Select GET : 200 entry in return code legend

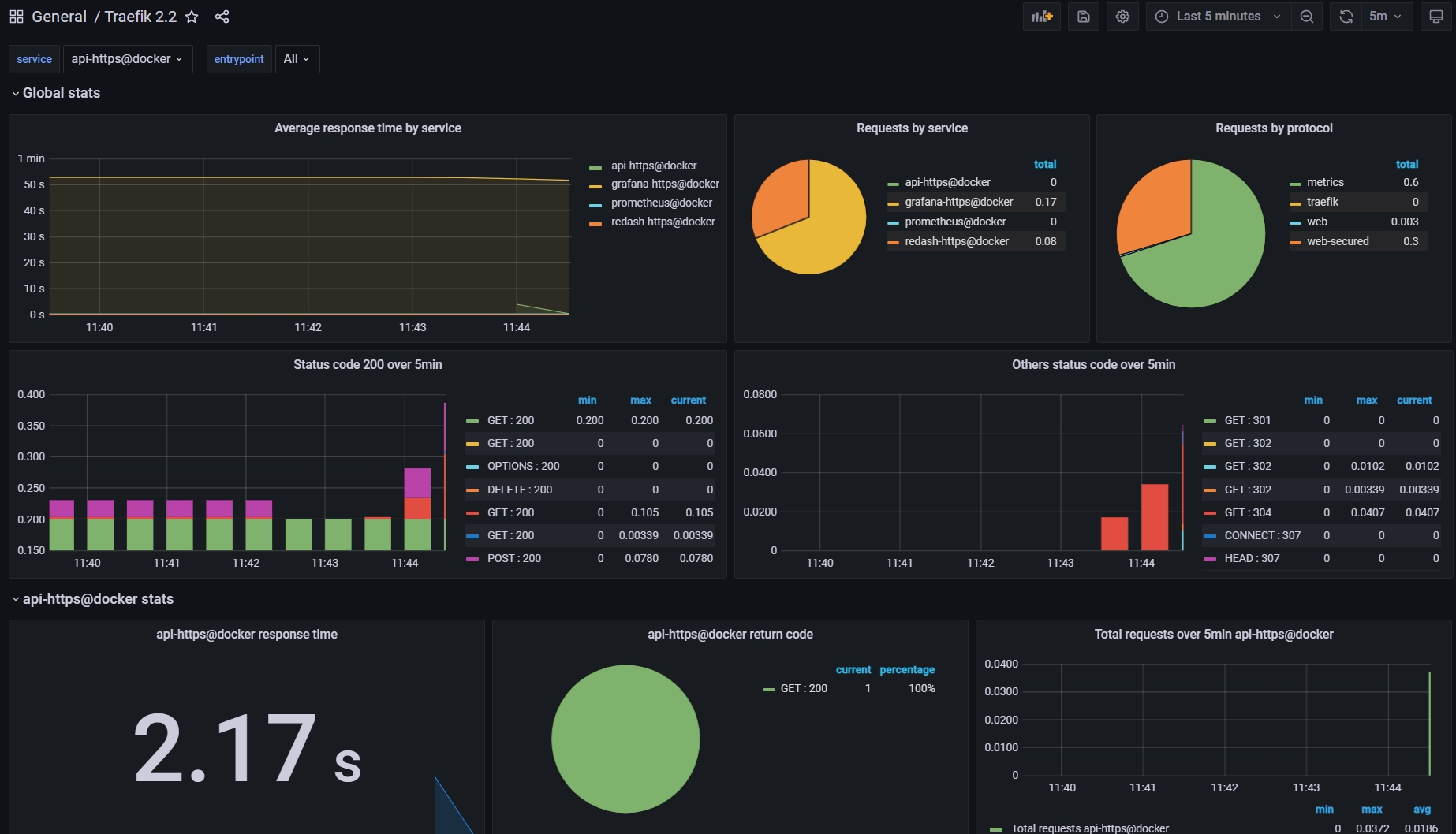click(803, 688)
